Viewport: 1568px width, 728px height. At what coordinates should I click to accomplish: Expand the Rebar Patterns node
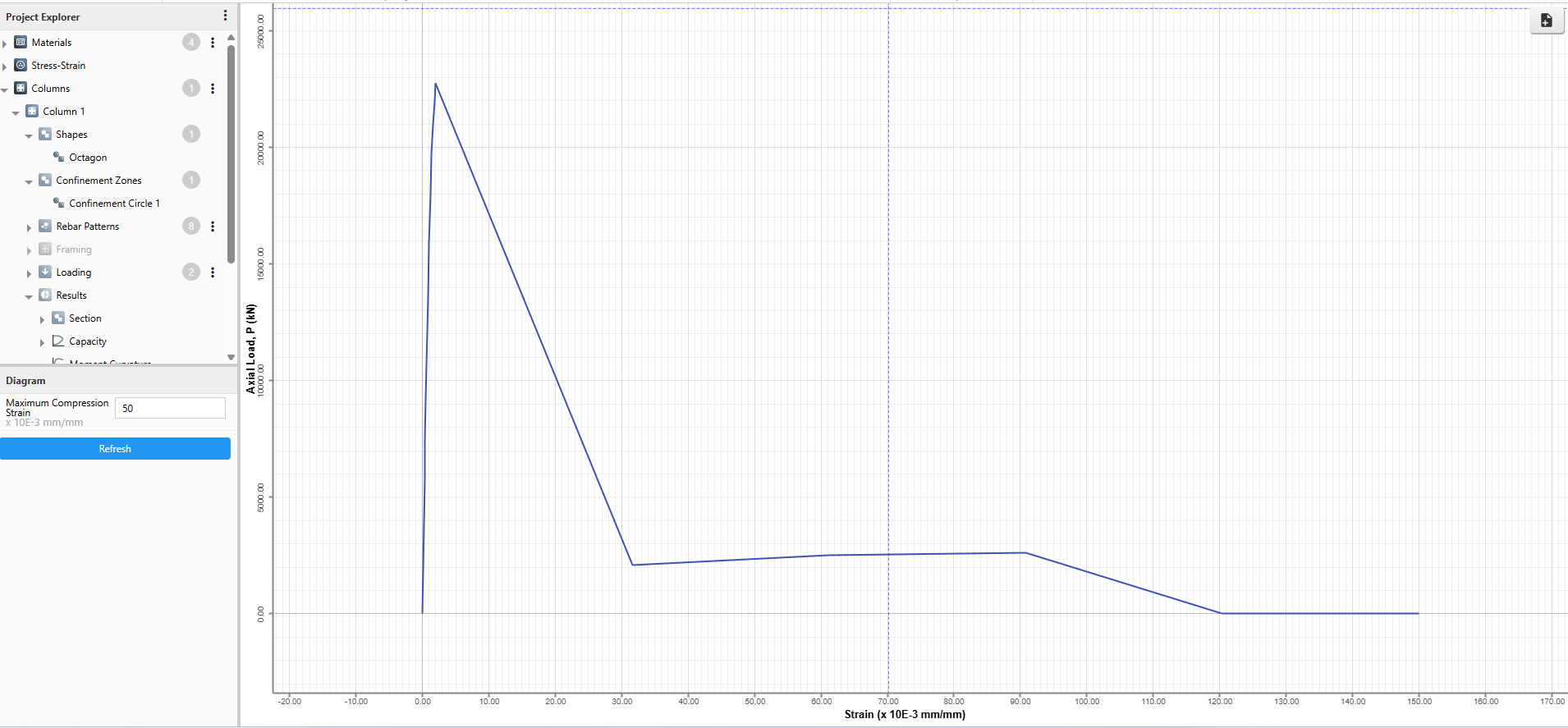pos(29,227)
